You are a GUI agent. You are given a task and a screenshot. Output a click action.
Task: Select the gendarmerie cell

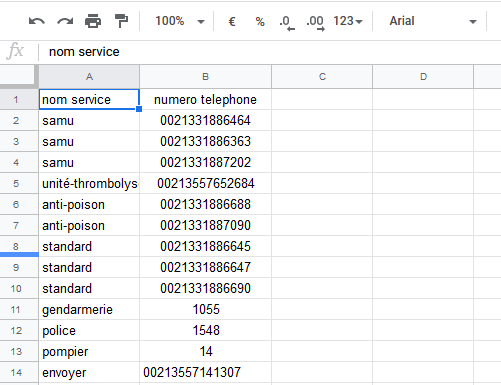[x=89, y=309]
